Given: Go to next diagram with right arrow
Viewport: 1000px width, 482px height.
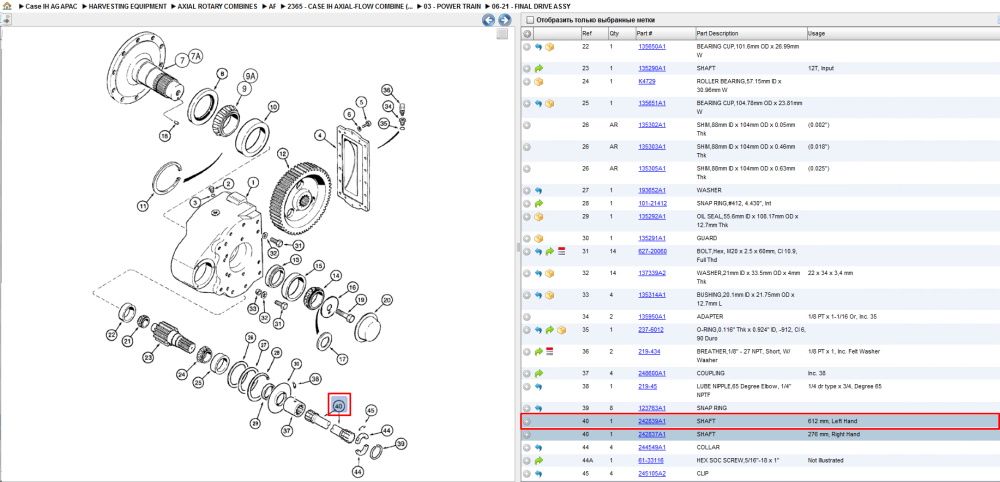Looking at the screenshot, I should coord(504,20).
